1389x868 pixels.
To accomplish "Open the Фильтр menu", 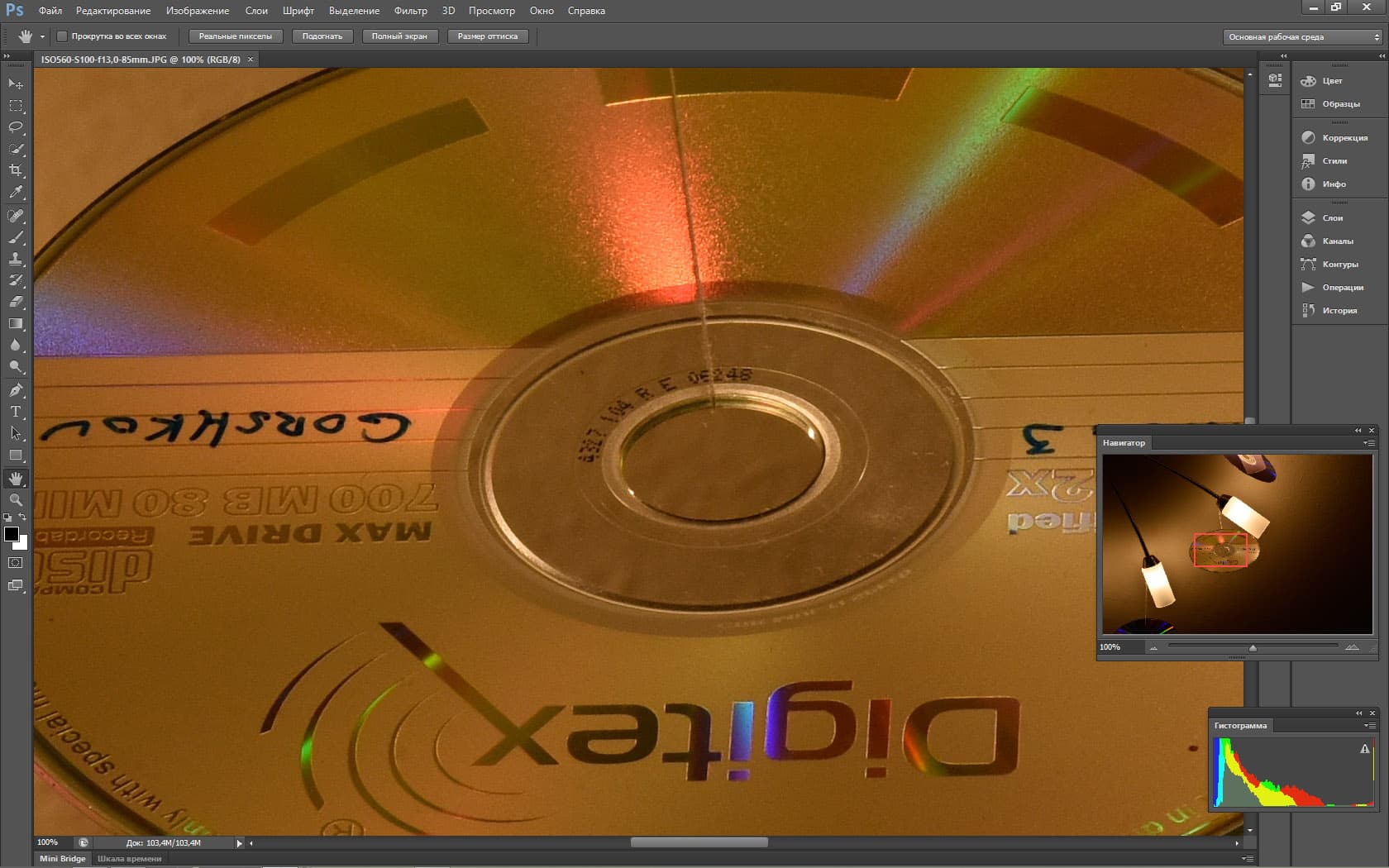I will pos(411,11).
